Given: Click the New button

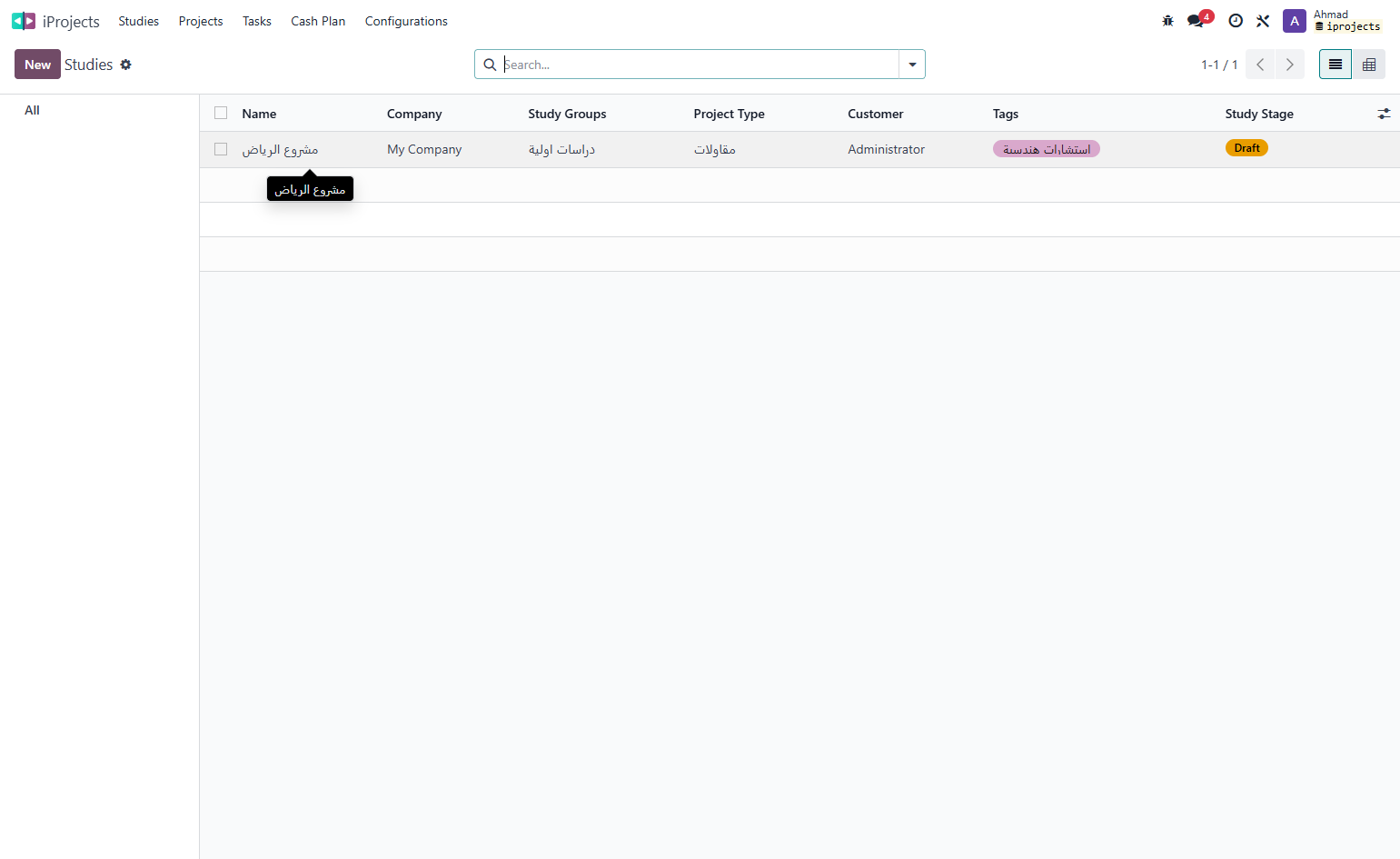Looking at the screenshot, I should tap(37, 65).
